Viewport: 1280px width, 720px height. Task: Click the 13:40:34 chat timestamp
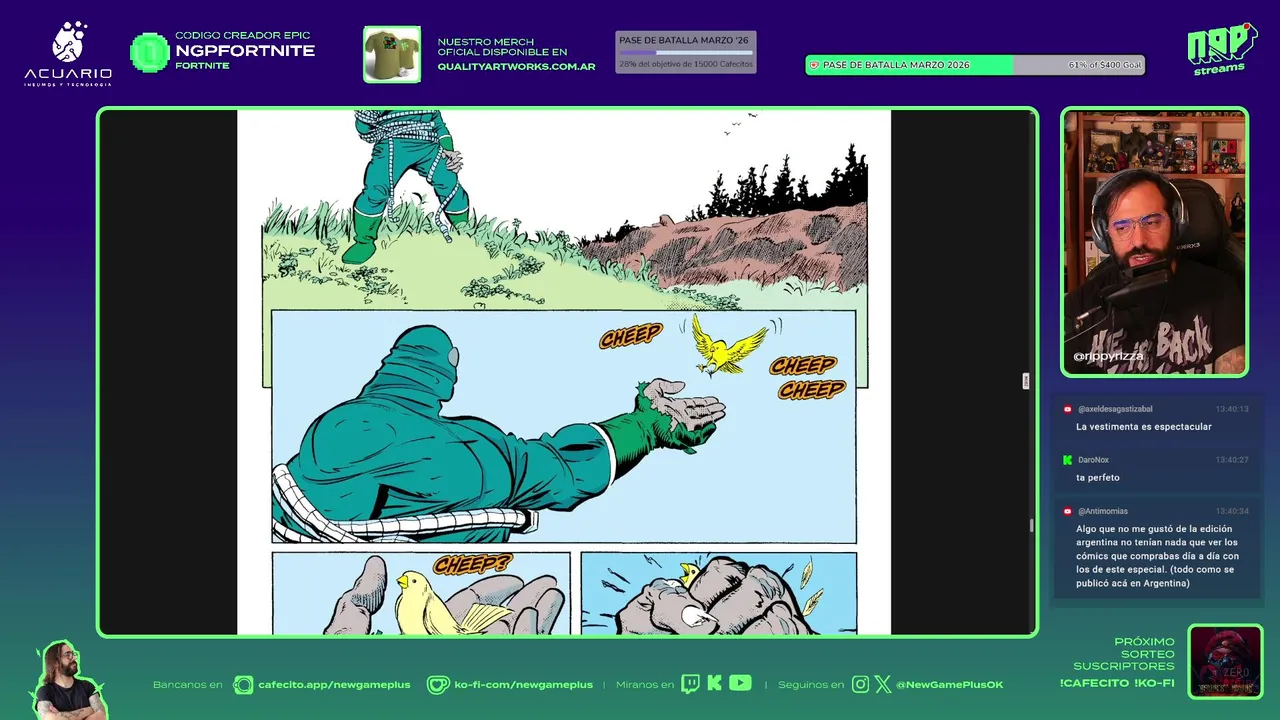[x=1232, y=511]
